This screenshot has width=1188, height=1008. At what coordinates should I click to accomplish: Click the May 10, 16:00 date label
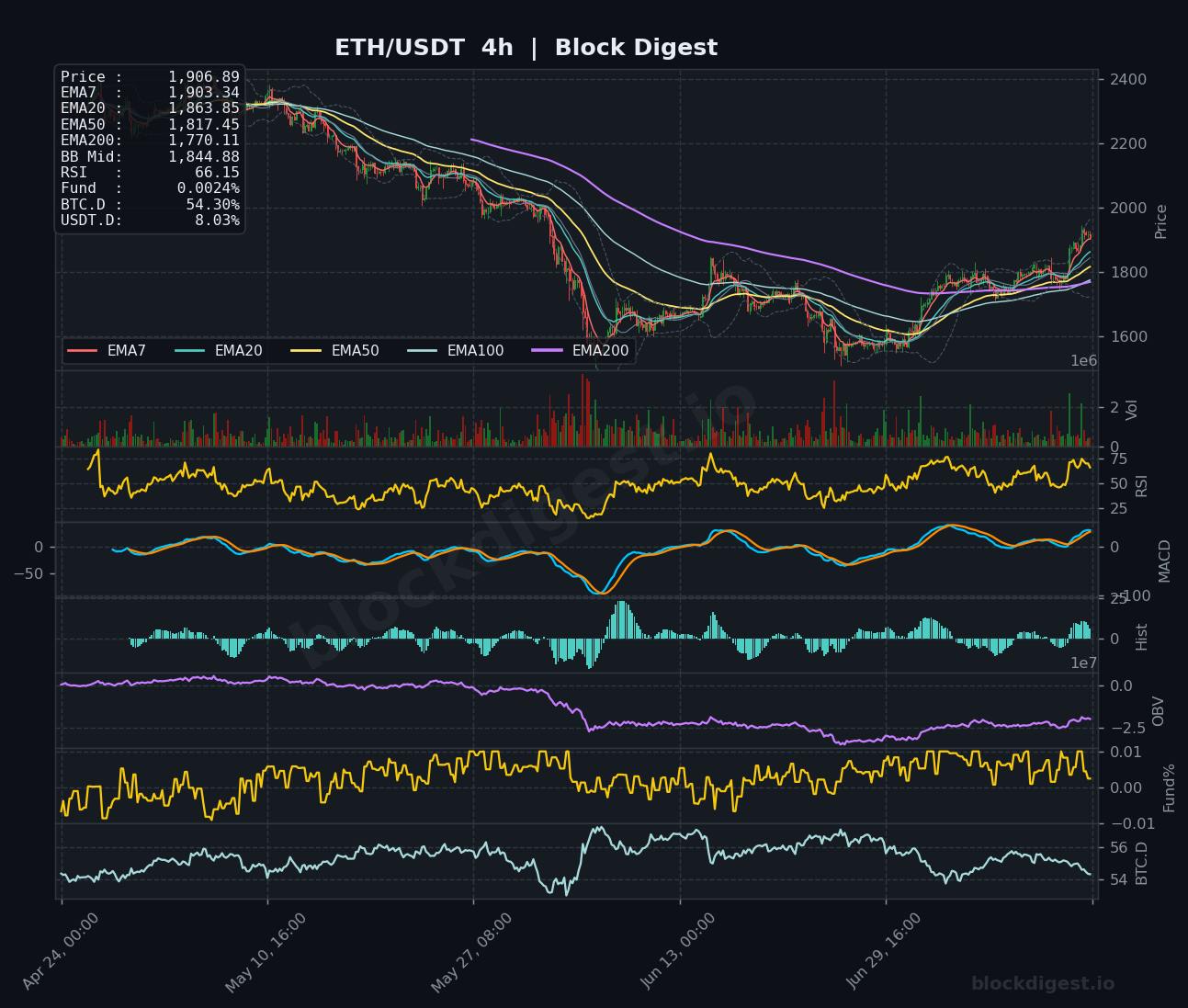266,951
